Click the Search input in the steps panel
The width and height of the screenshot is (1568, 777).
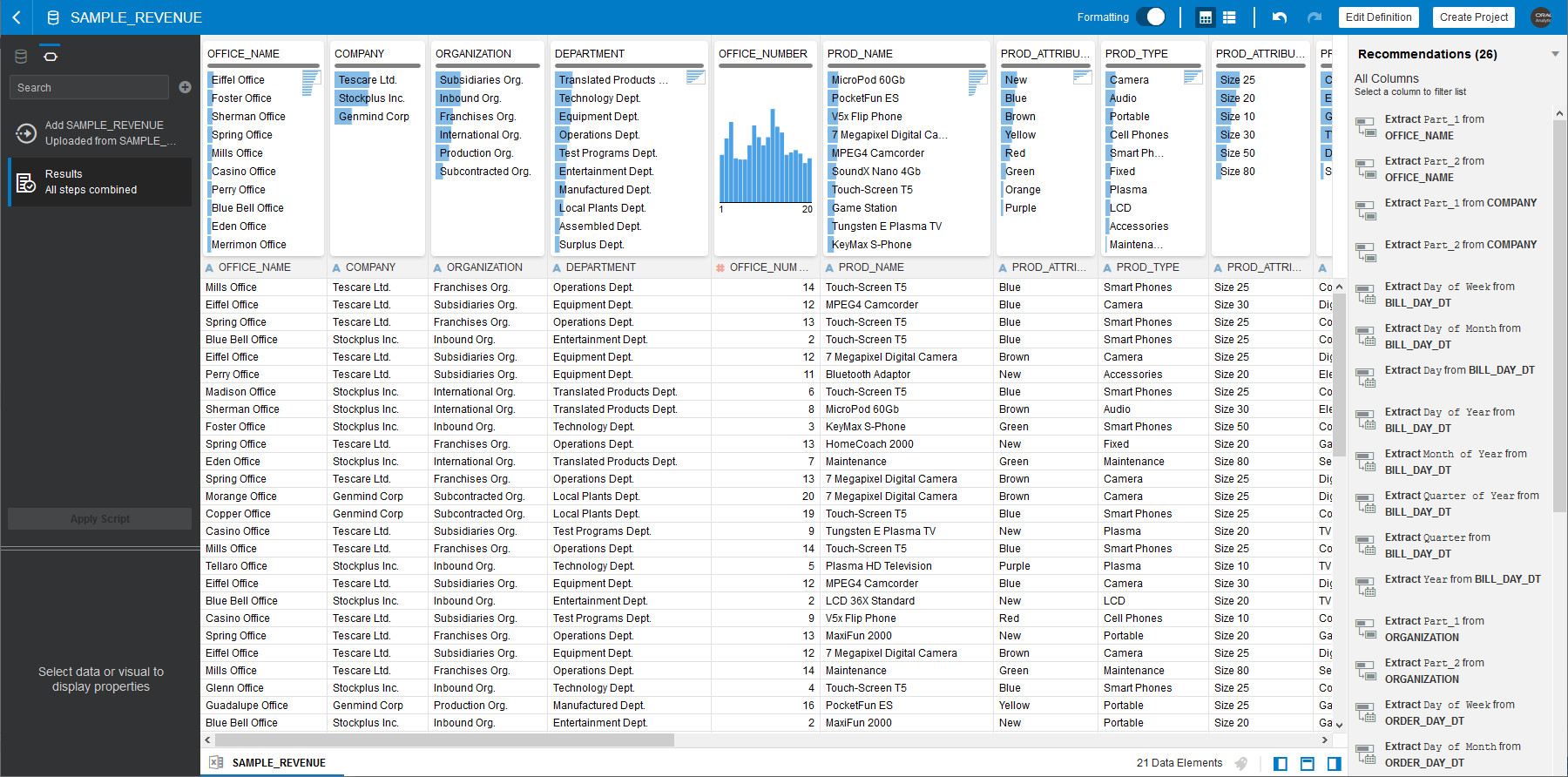[89, 87]
